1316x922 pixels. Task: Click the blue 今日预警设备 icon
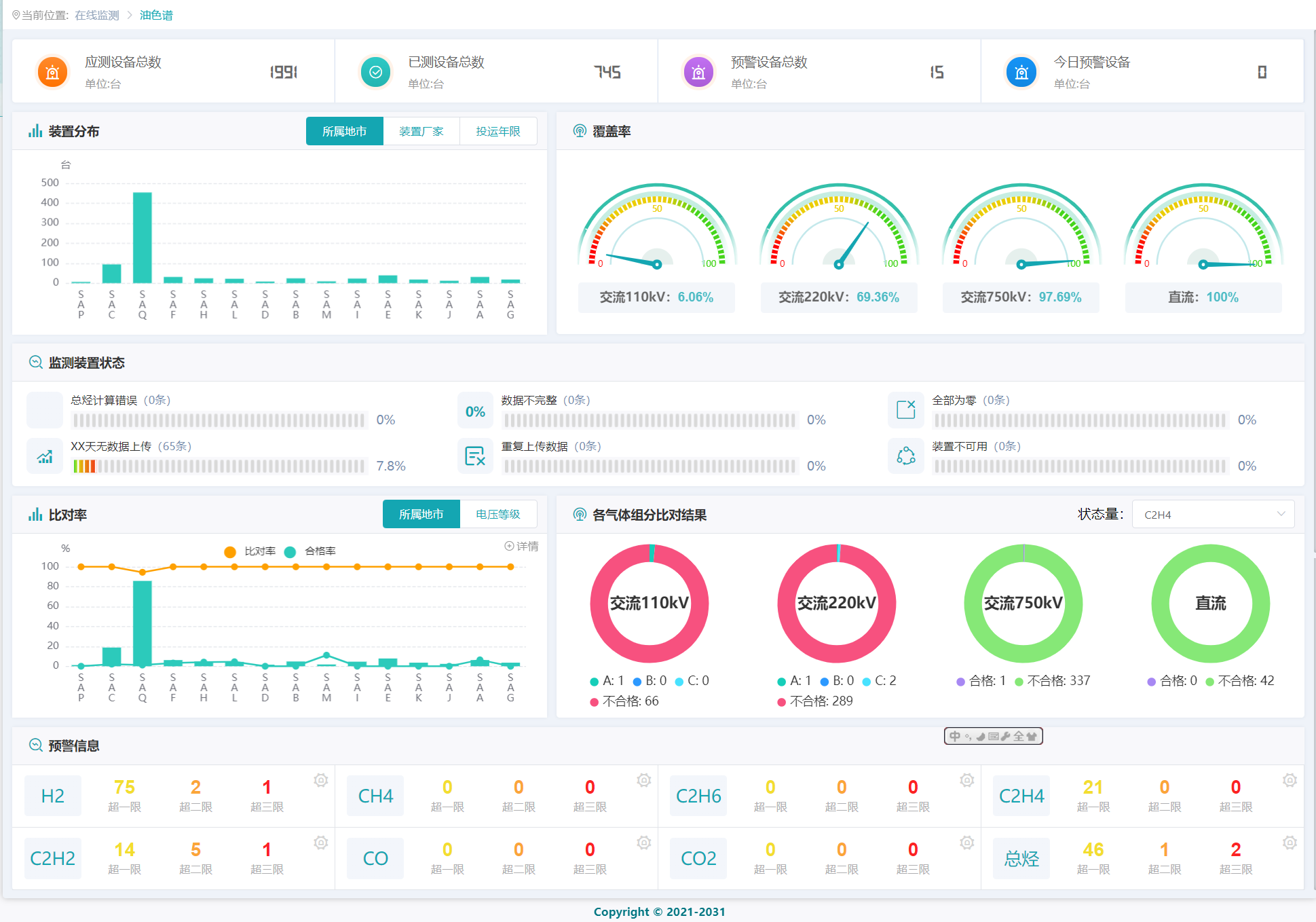point(1021,72)
